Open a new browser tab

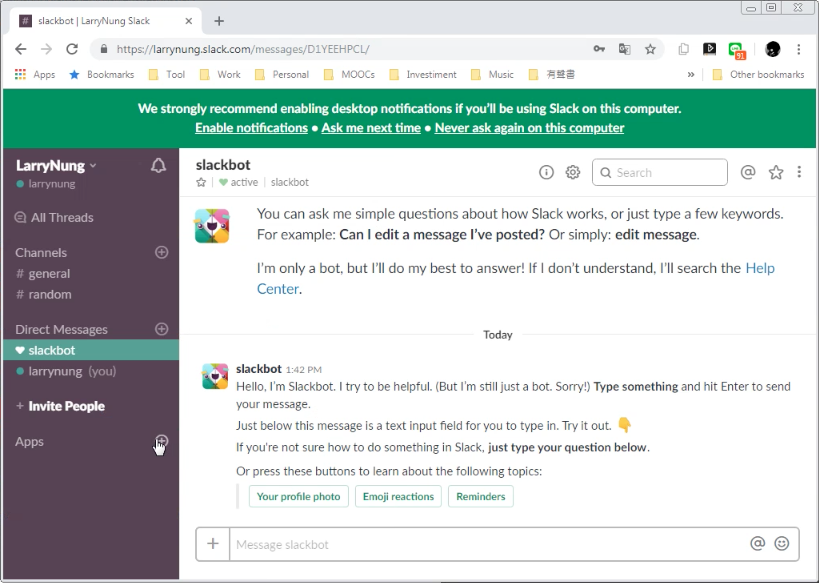point(219,21)
